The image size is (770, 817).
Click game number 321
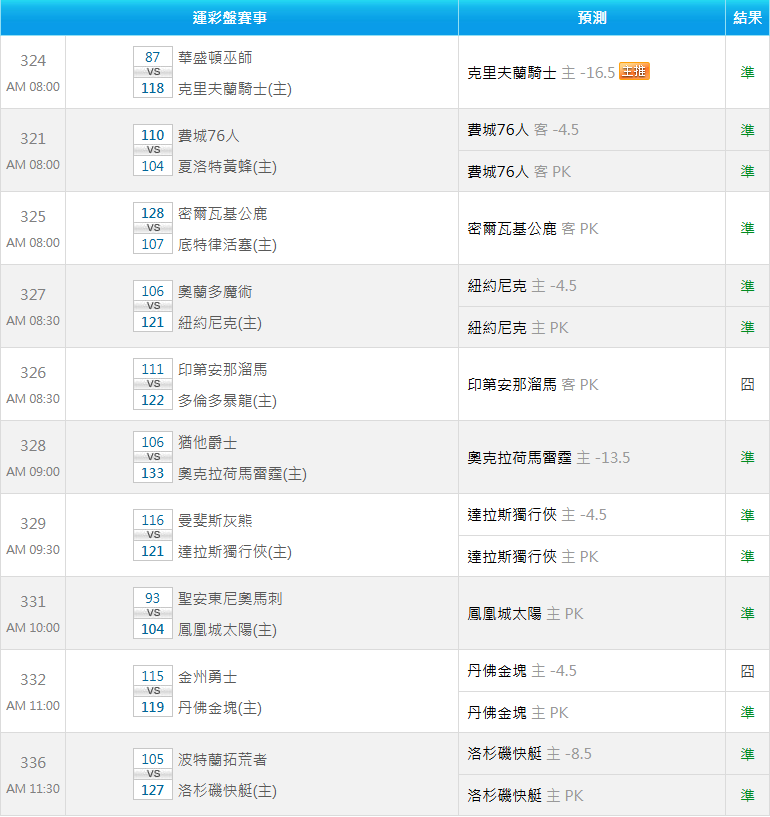(33, 139)
